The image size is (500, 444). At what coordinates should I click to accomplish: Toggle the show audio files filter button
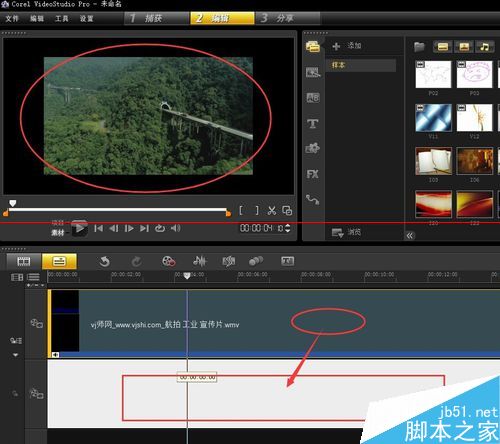tap(485, 47)
